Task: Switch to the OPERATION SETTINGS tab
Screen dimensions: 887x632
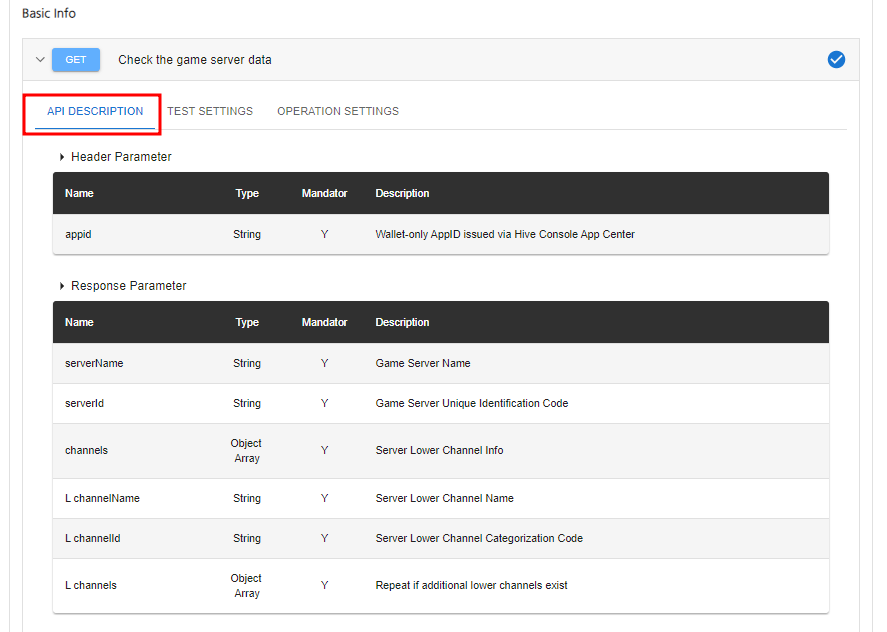Action: point(338,111)
